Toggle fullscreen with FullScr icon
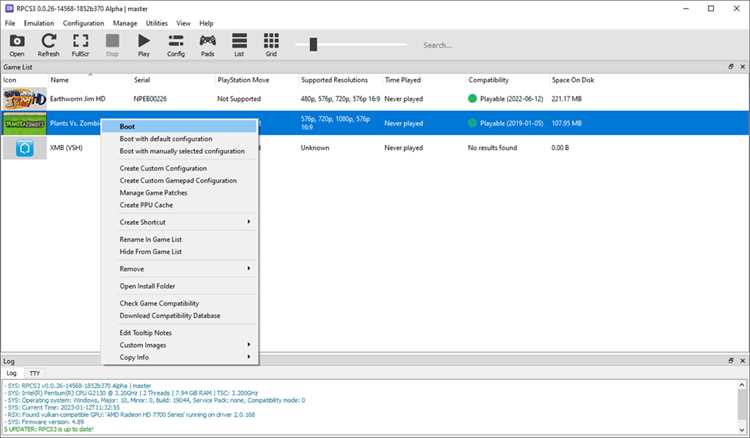 [80, 45]
